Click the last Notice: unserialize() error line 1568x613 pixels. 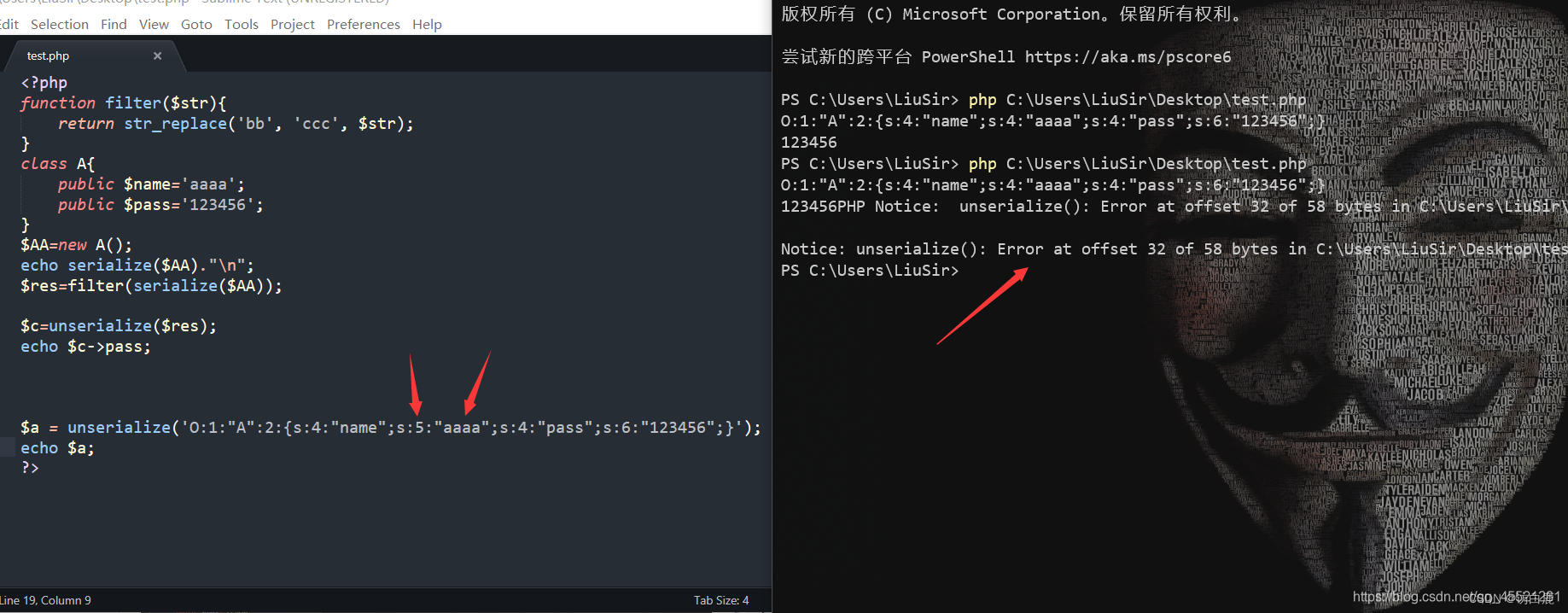click(x=1174, y=249)
